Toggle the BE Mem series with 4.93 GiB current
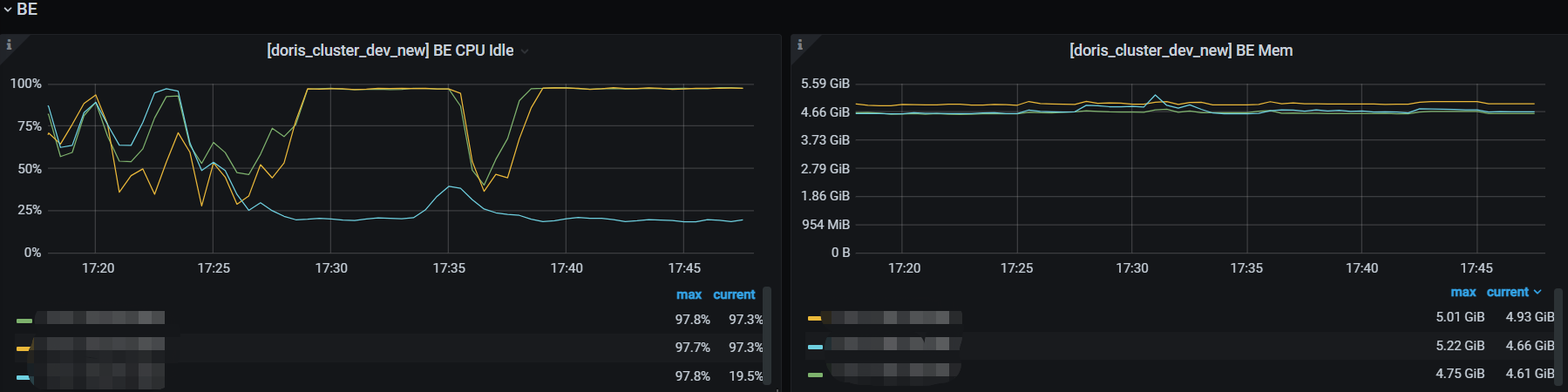The image size is (1568, 392). coord(893,318)
